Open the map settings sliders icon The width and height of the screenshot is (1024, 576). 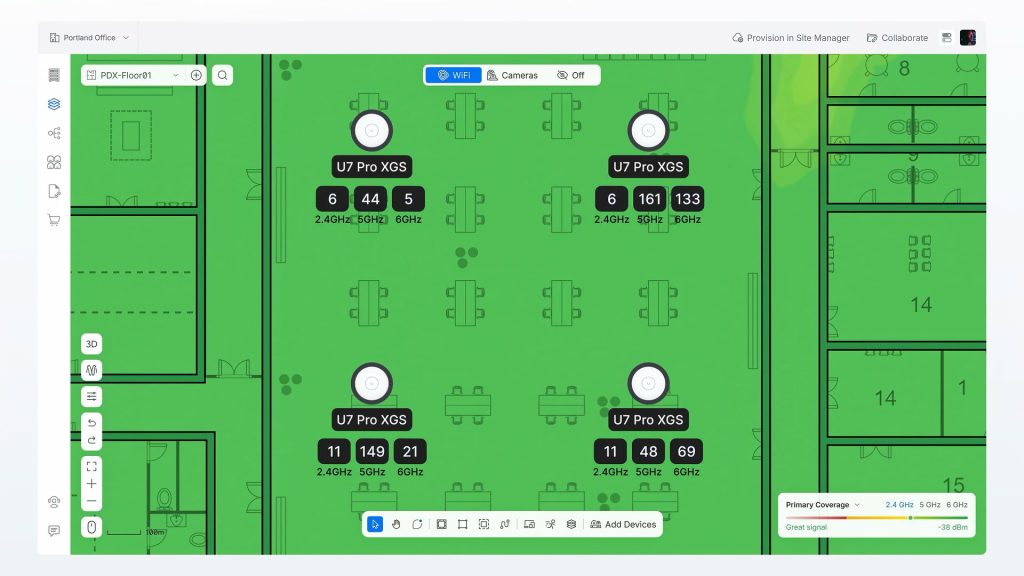pyautogui.click(x=91, y=396)
